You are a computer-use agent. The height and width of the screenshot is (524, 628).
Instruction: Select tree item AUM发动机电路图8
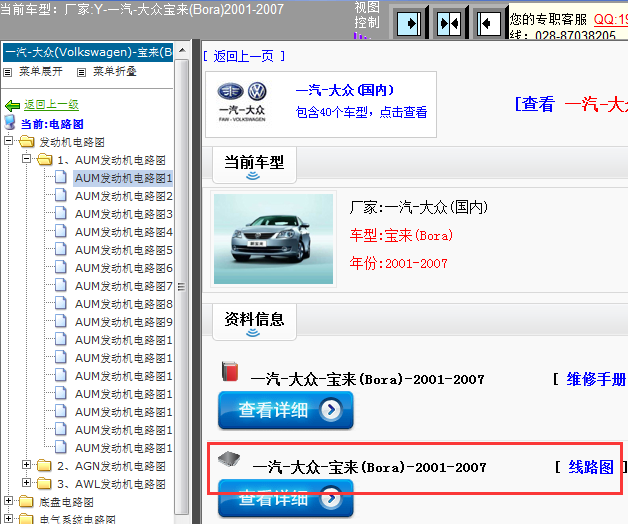(x=124, y=304)
